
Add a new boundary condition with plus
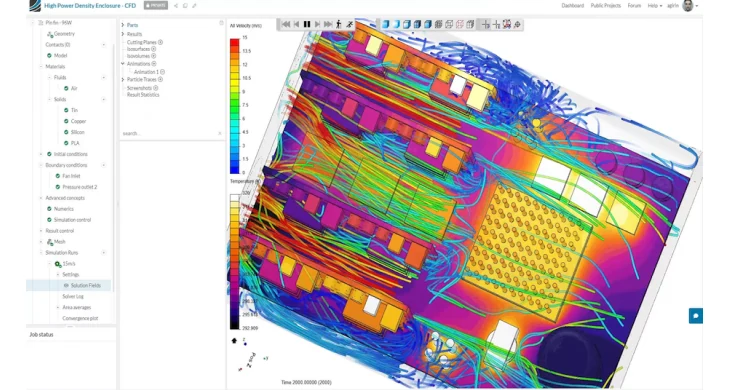tap(103, 165)
